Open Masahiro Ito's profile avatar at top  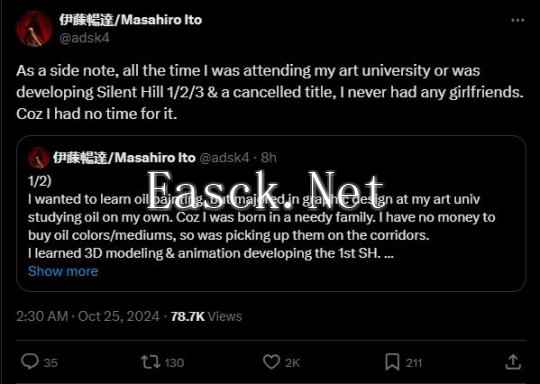34,29
